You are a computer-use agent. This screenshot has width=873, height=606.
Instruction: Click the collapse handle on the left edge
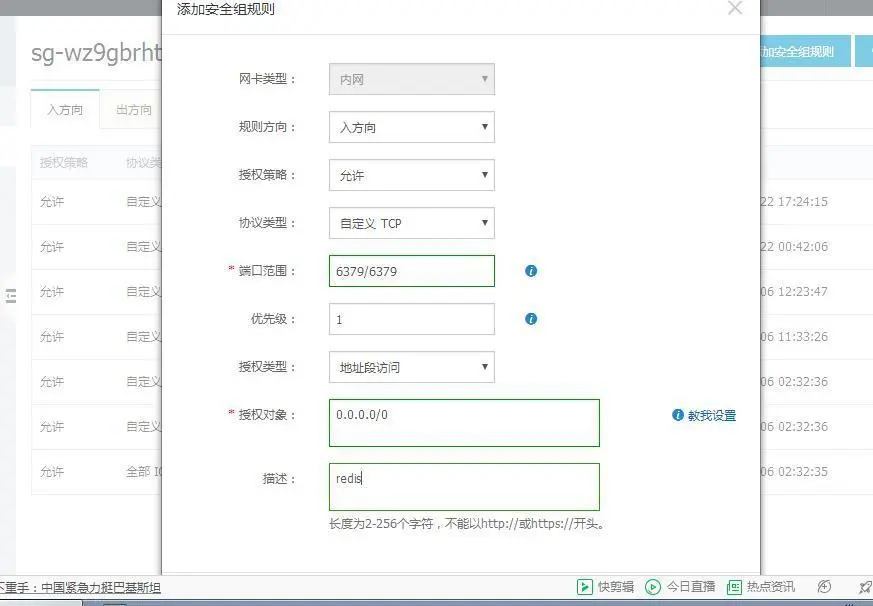point(13,296)
